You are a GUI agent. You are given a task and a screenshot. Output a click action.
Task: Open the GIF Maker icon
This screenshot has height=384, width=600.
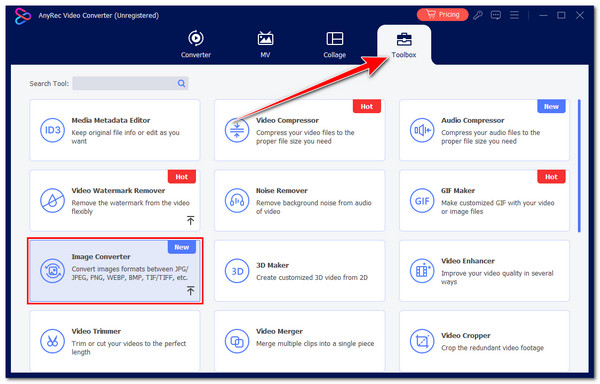(422, 200)
